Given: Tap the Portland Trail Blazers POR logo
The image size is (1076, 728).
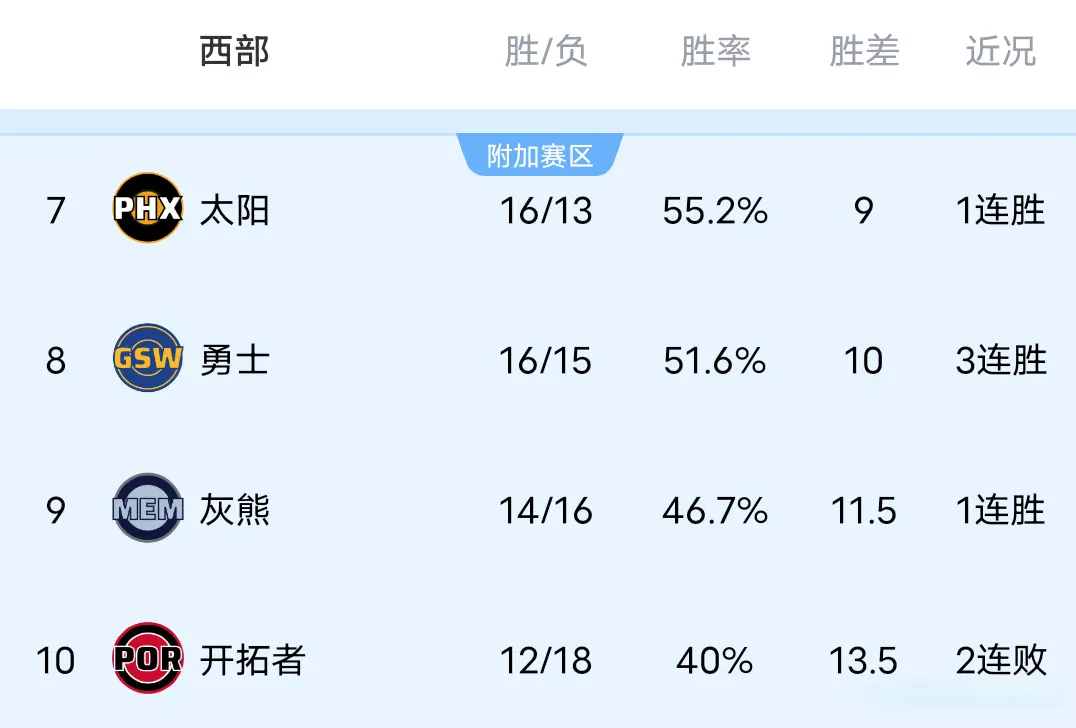Looking at the screenshot, I should 147,659.
